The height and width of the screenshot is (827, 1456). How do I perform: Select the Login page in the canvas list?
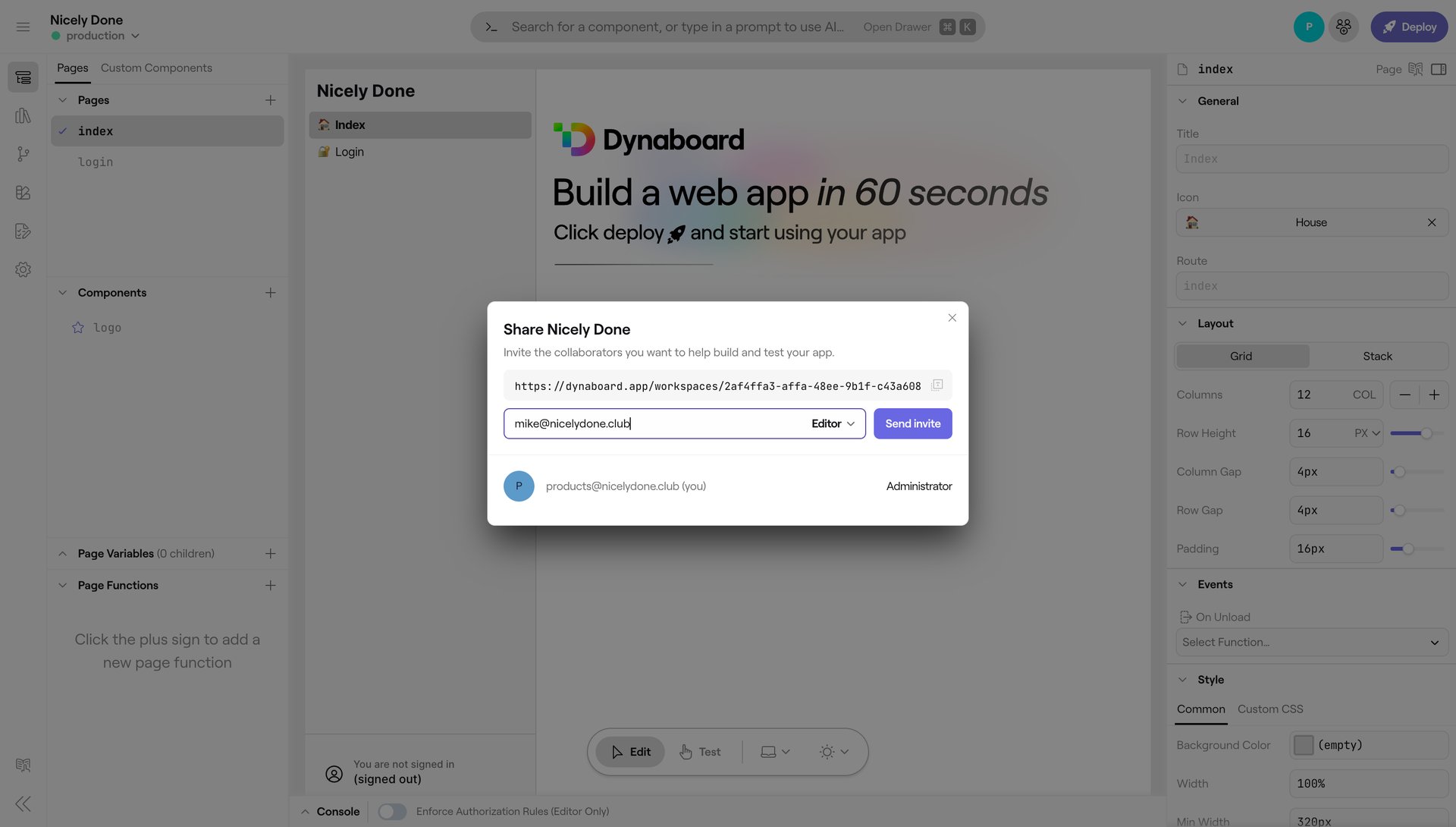[348, 152]
